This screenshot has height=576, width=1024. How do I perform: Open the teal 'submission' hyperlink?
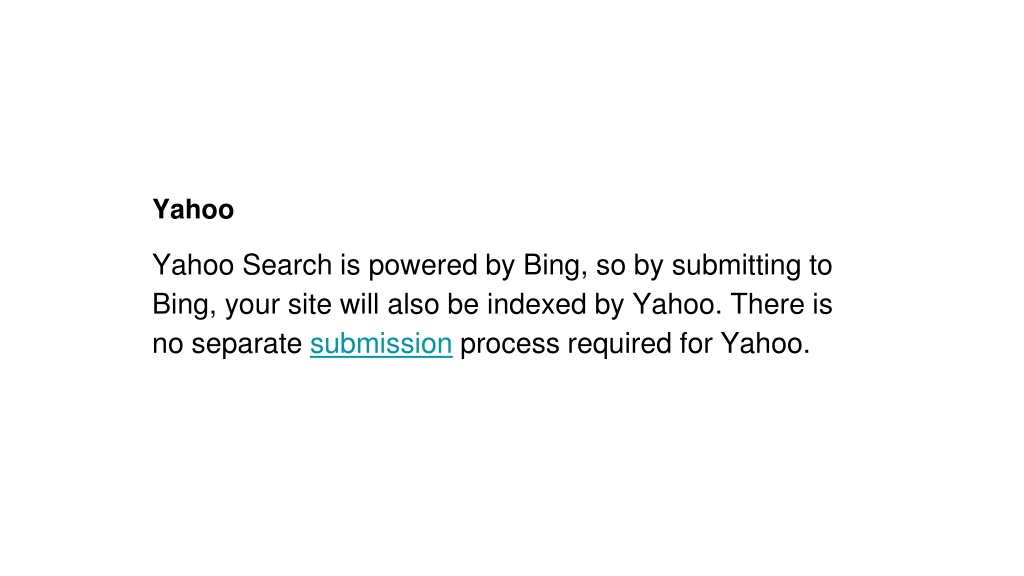(x=381, y=344)
